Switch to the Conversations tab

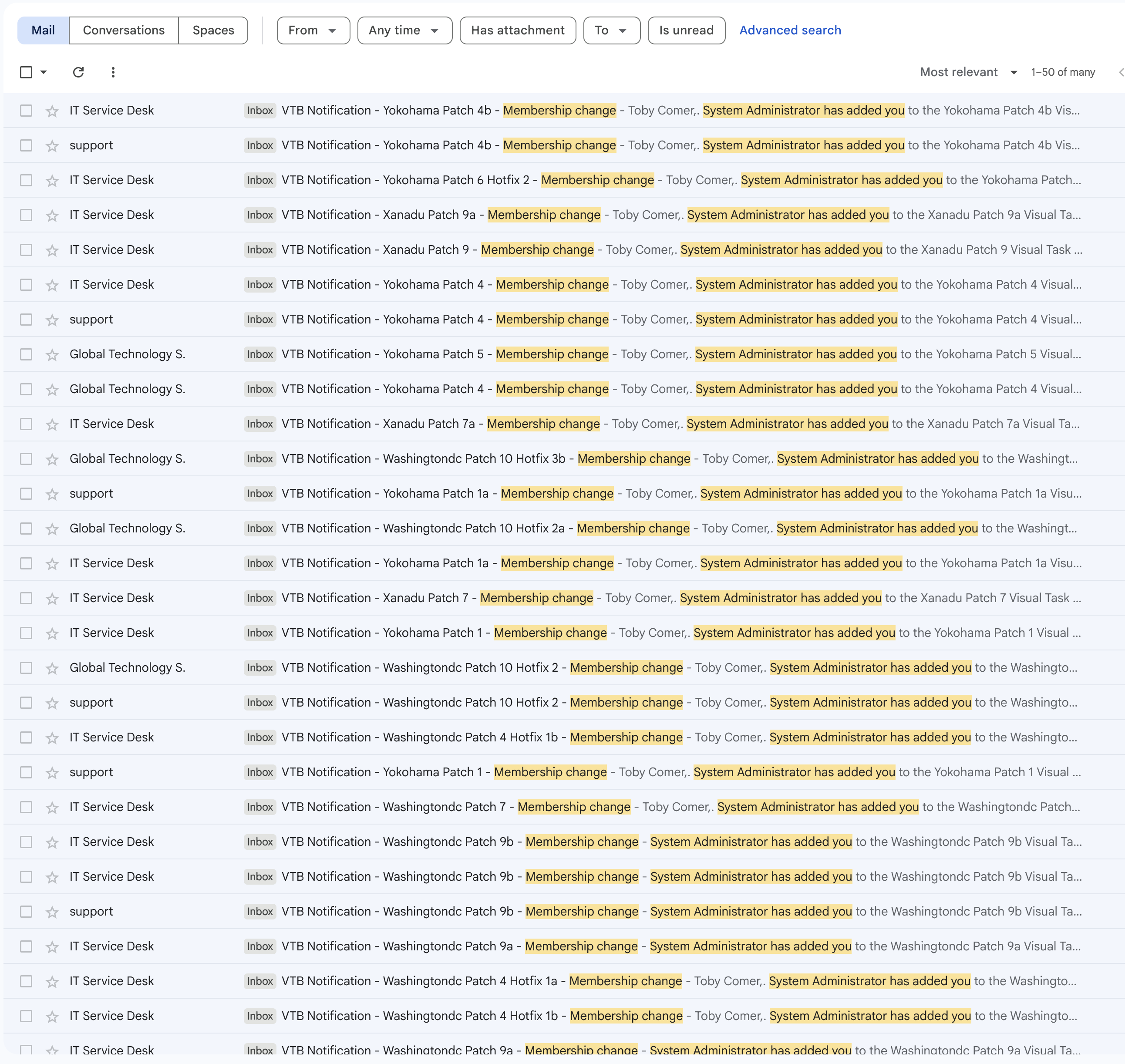pos(124,30)
